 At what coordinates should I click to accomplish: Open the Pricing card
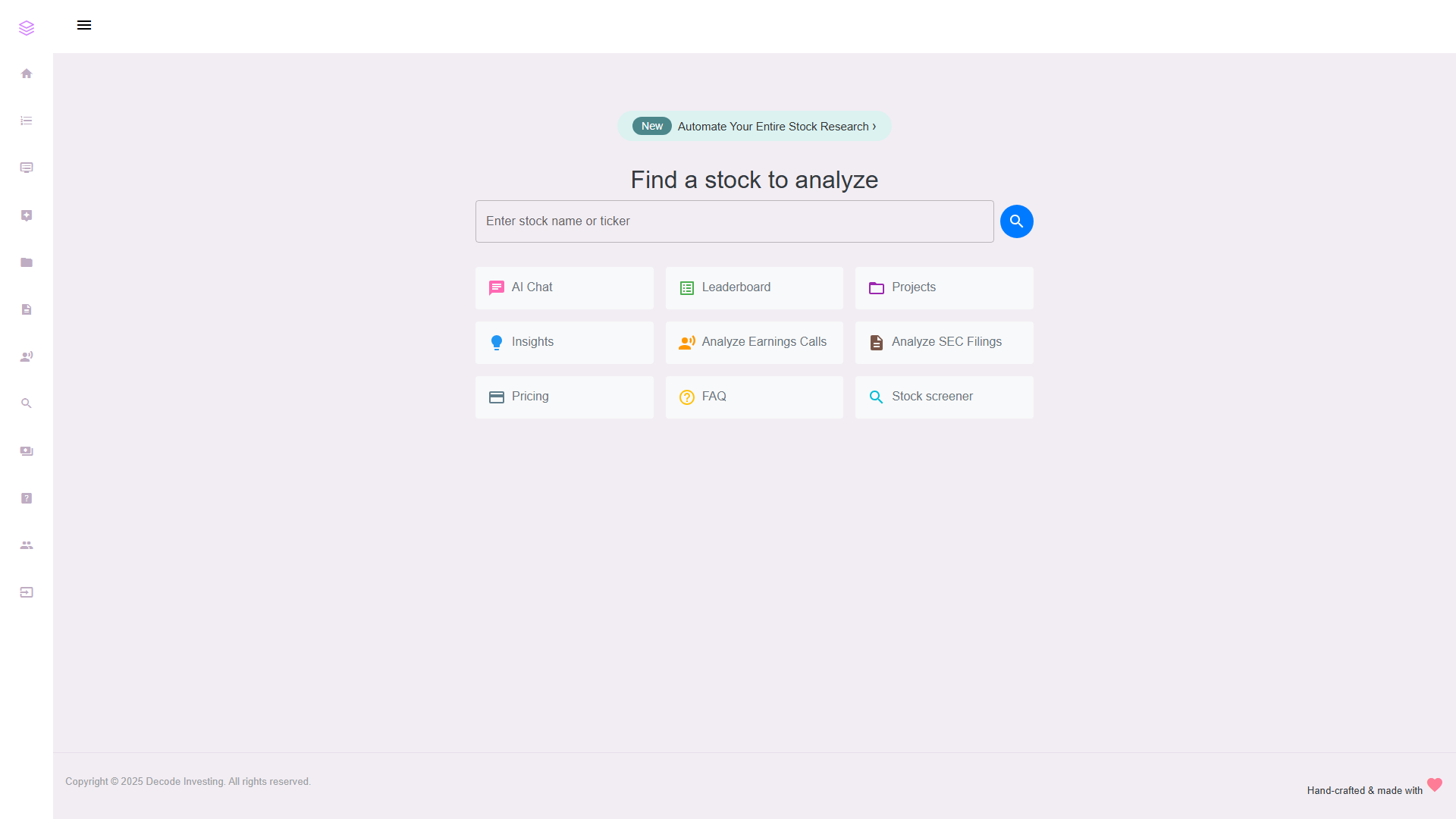[564, 397]
